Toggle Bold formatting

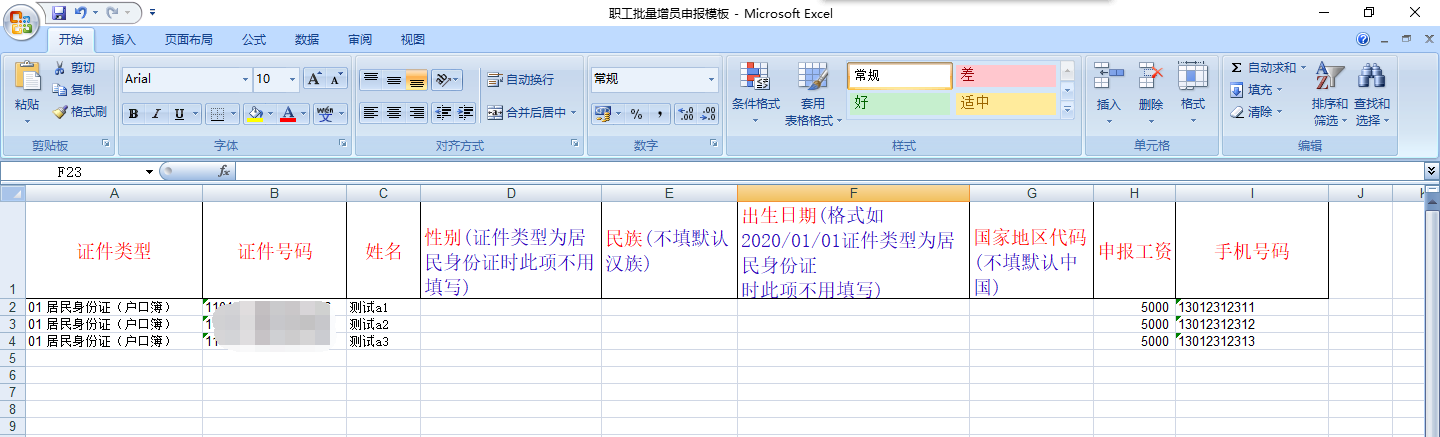point(133,114)
